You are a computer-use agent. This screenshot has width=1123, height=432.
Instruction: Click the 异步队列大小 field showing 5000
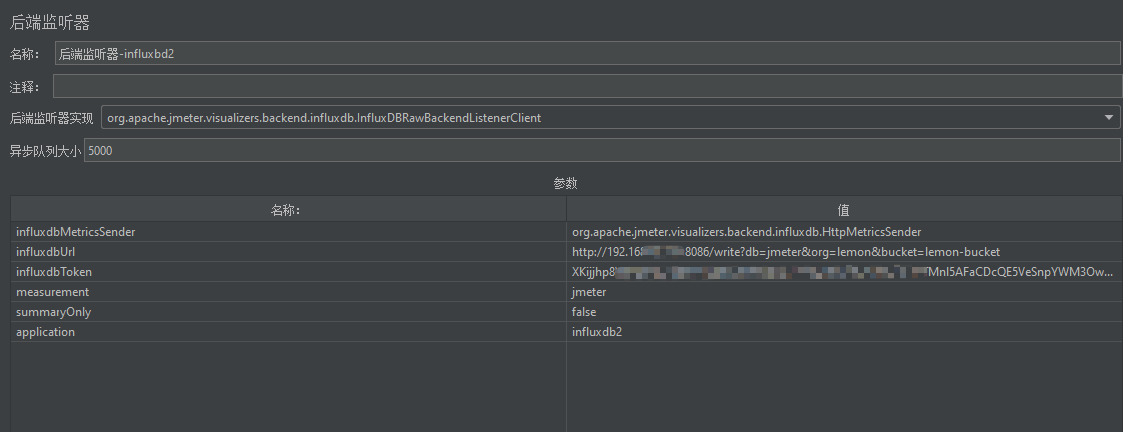pos(602,150)
